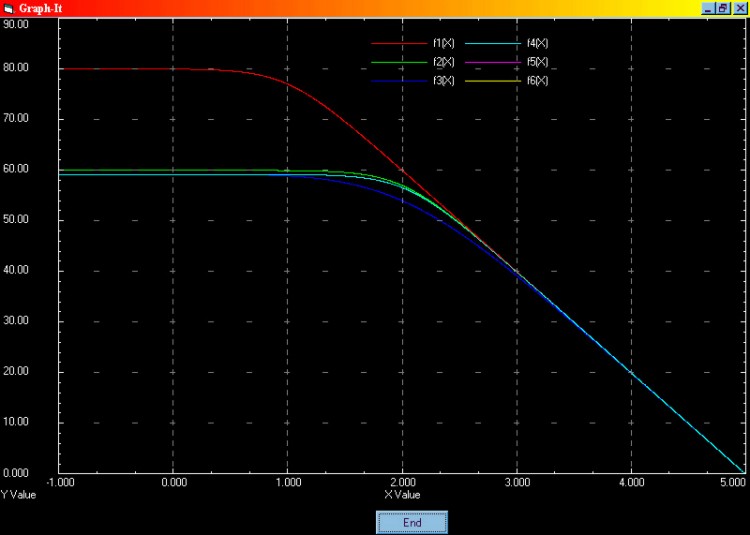750x535 pixels.
Task: Click the 0.000 tick on X axis
Action: [173, 482]
